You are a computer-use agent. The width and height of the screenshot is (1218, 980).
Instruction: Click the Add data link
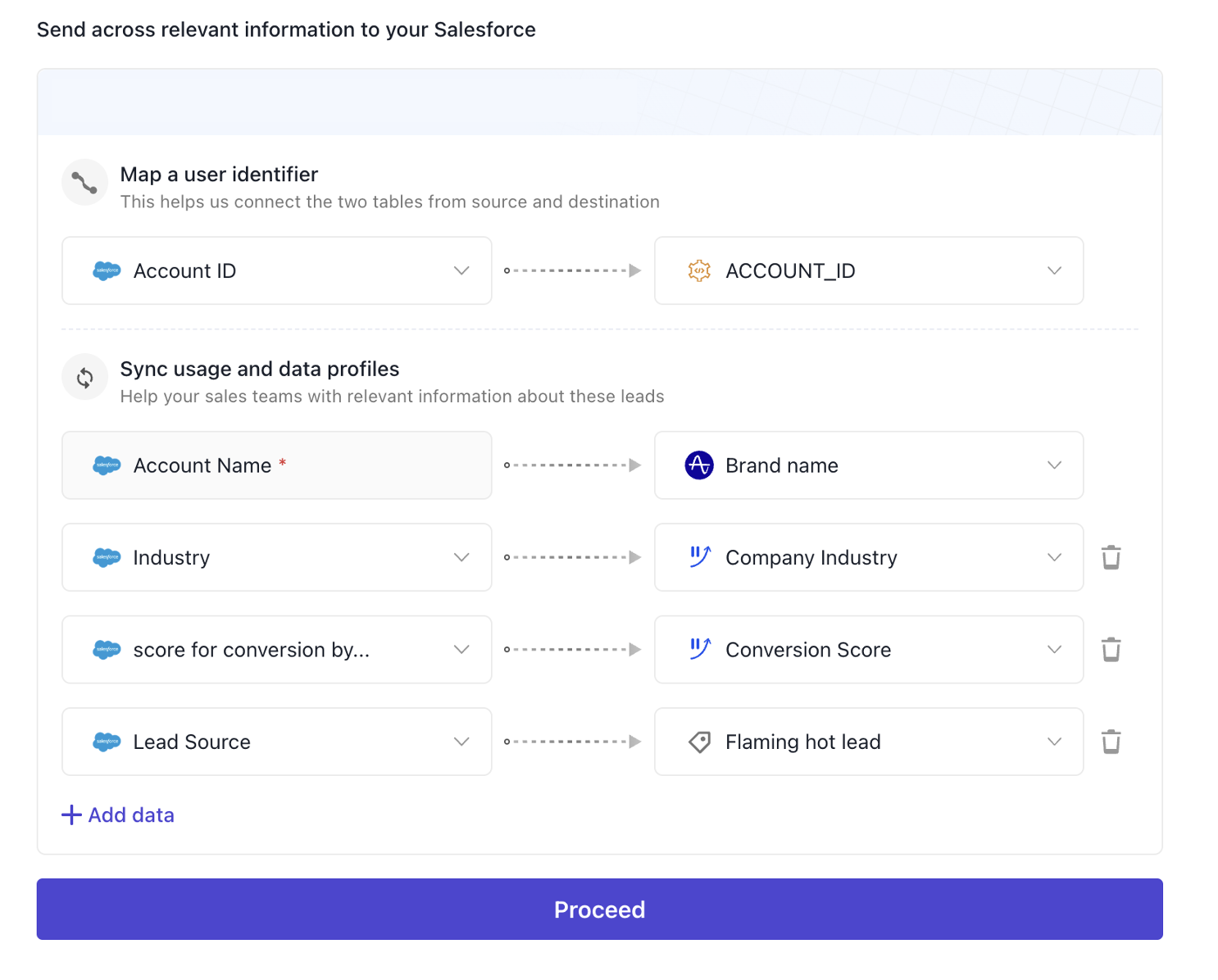point(131,815)
